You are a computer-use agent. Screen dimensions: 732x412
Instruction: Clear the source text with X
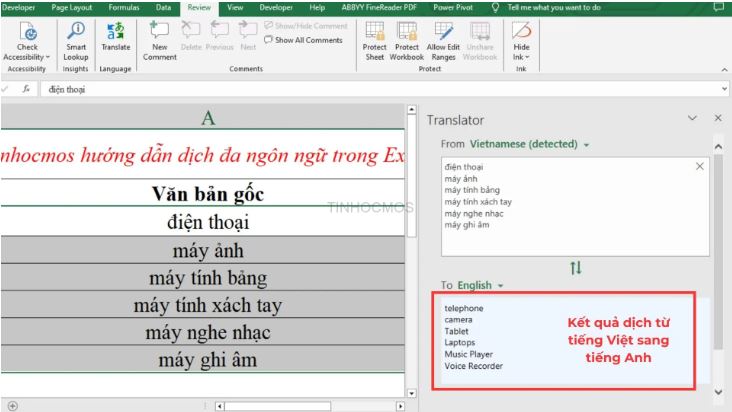click(699, 166)
